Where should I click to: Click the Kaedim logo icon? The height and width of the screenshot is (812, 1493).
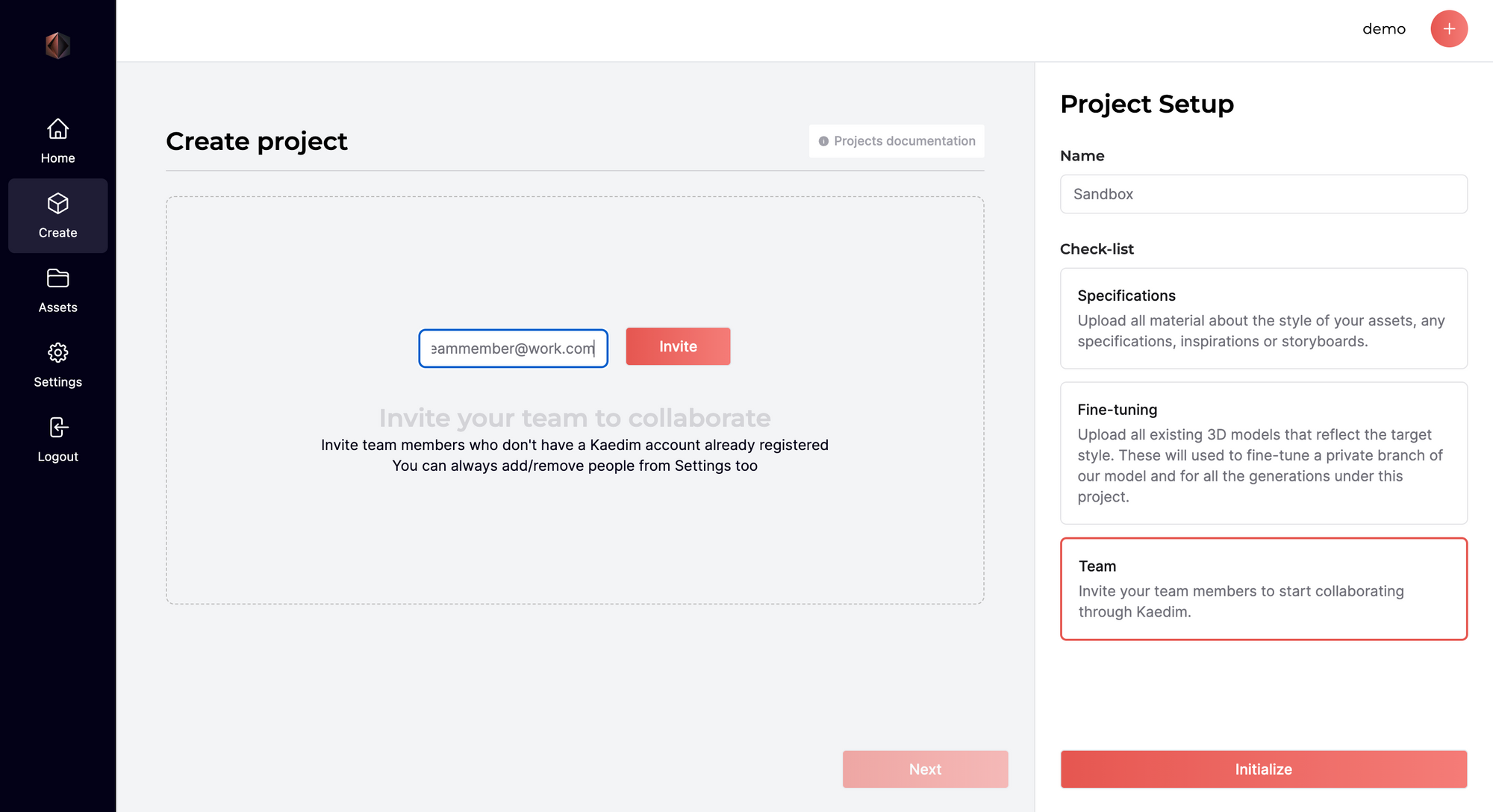click(57, 46)
